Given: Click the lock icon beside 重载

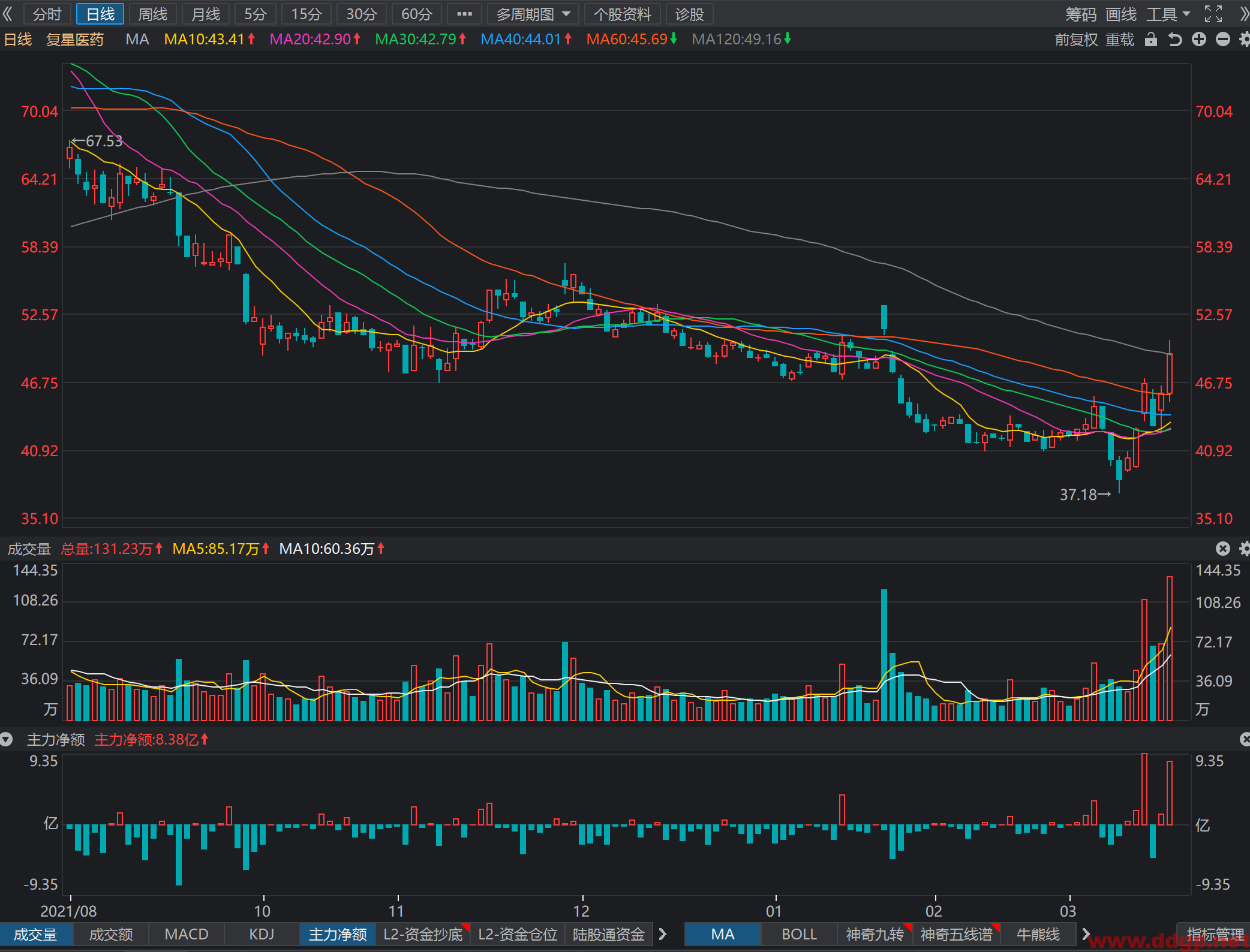Looking at the screenshot, I should pyautogui.click(x=1150, y=40).
